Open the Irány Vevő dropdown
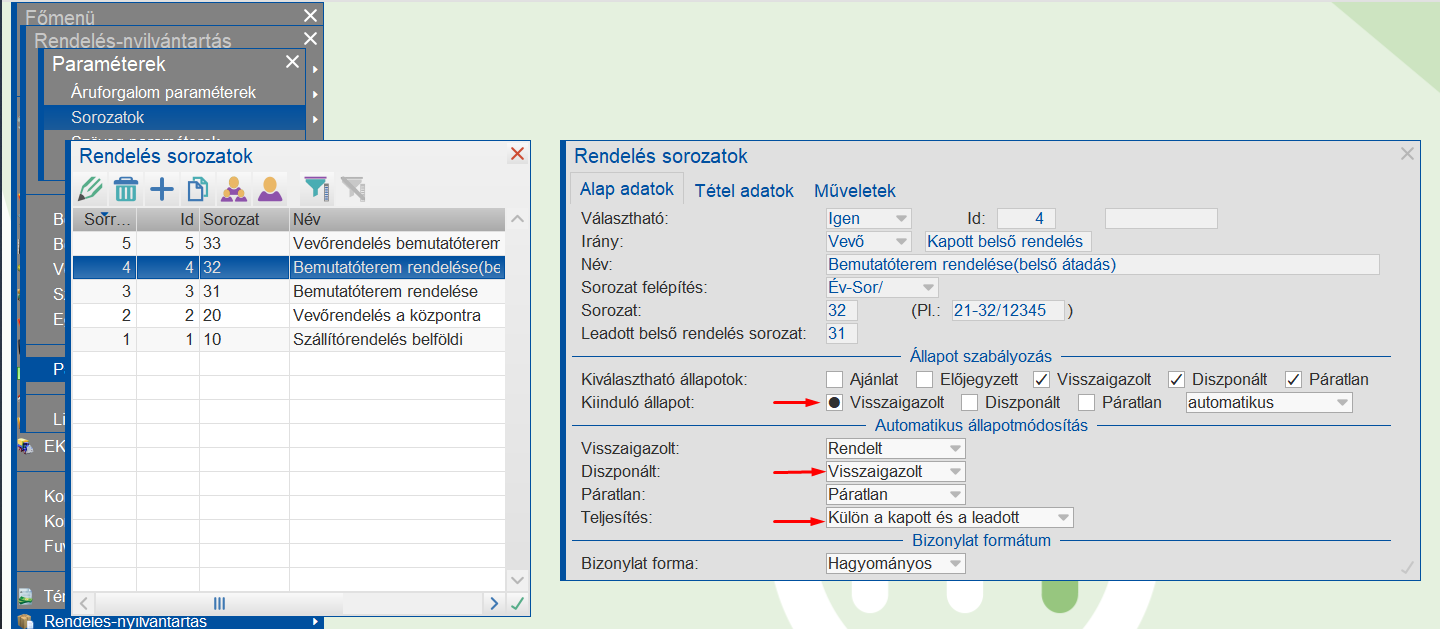1440x629 pixels. click(x=868, y=241)
